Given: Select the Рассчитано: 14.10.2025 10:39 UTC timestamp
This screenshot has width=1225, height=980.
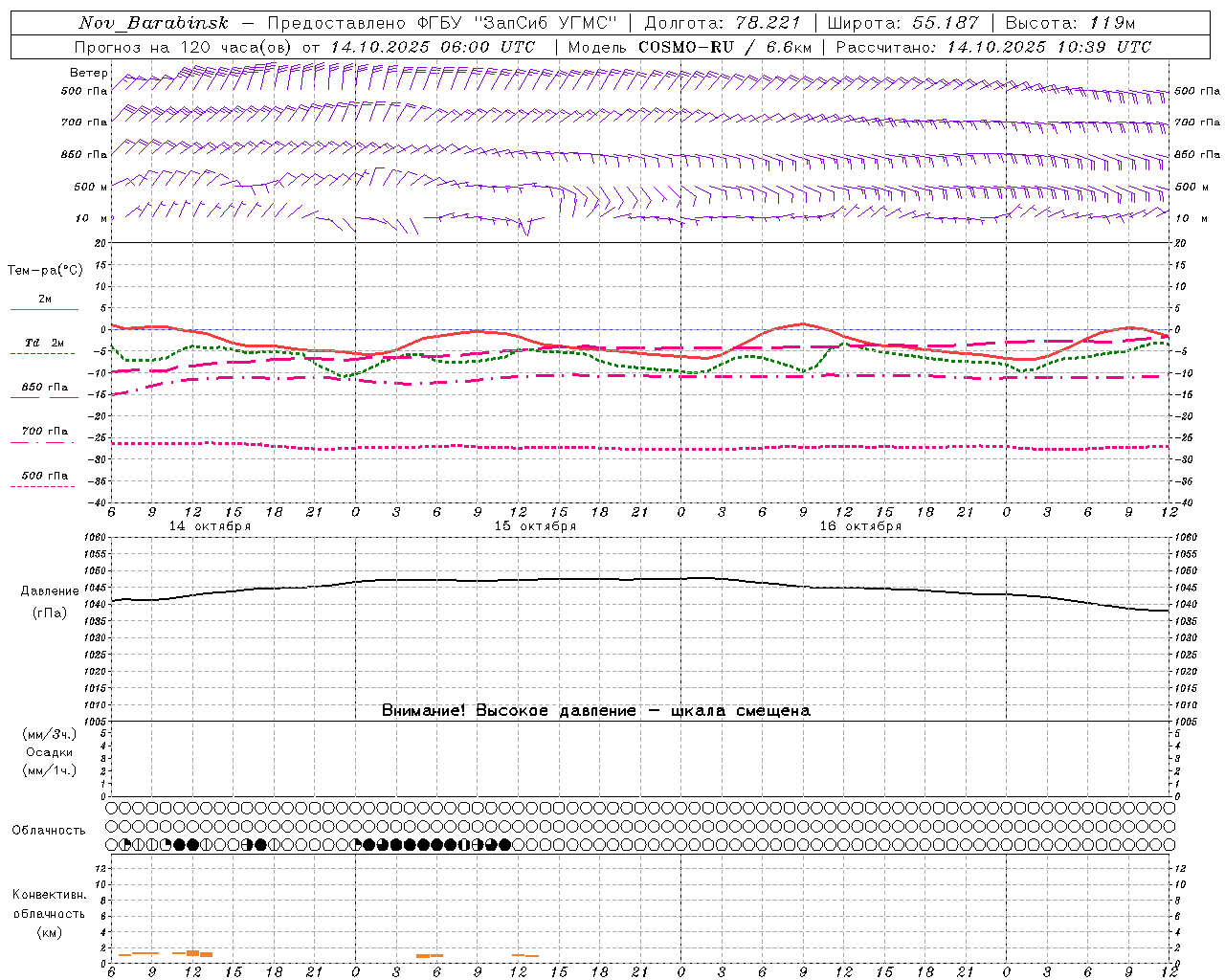Looking at the screenshot, I should 993,47.
